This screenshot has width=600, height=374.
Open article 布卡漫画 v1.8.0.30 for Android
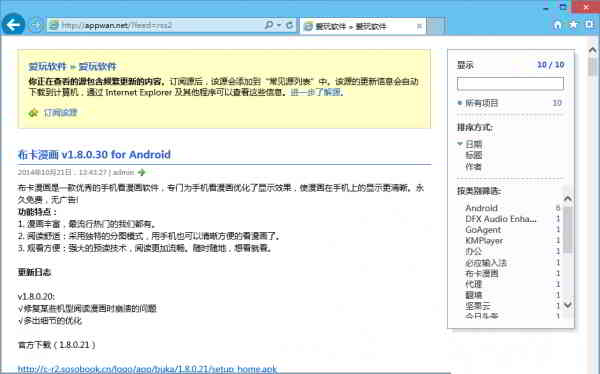pyautogui.click(x=94, y=155)
